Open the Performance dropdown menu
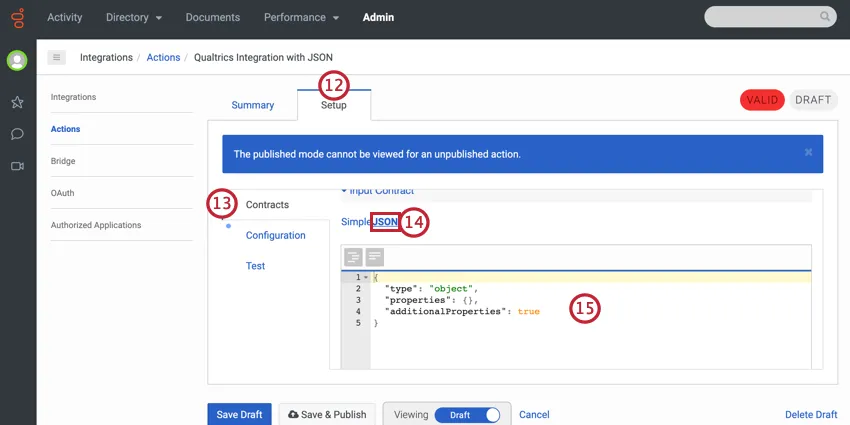Screen dimensions: 850x425 point(301,18)
